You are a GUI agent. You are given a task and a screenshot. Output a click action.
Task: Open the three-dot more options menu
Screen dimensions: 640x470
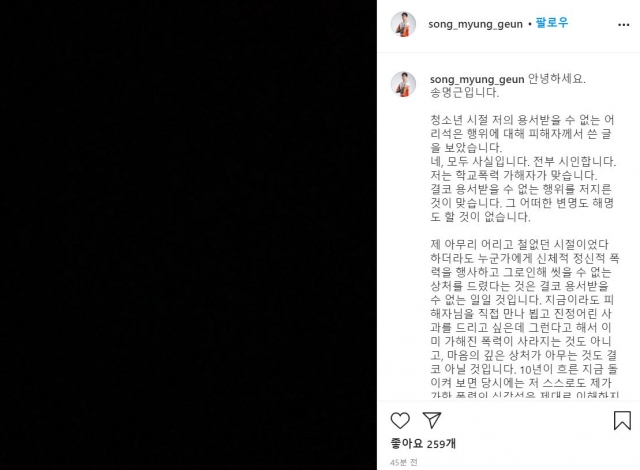coord(623,25)
